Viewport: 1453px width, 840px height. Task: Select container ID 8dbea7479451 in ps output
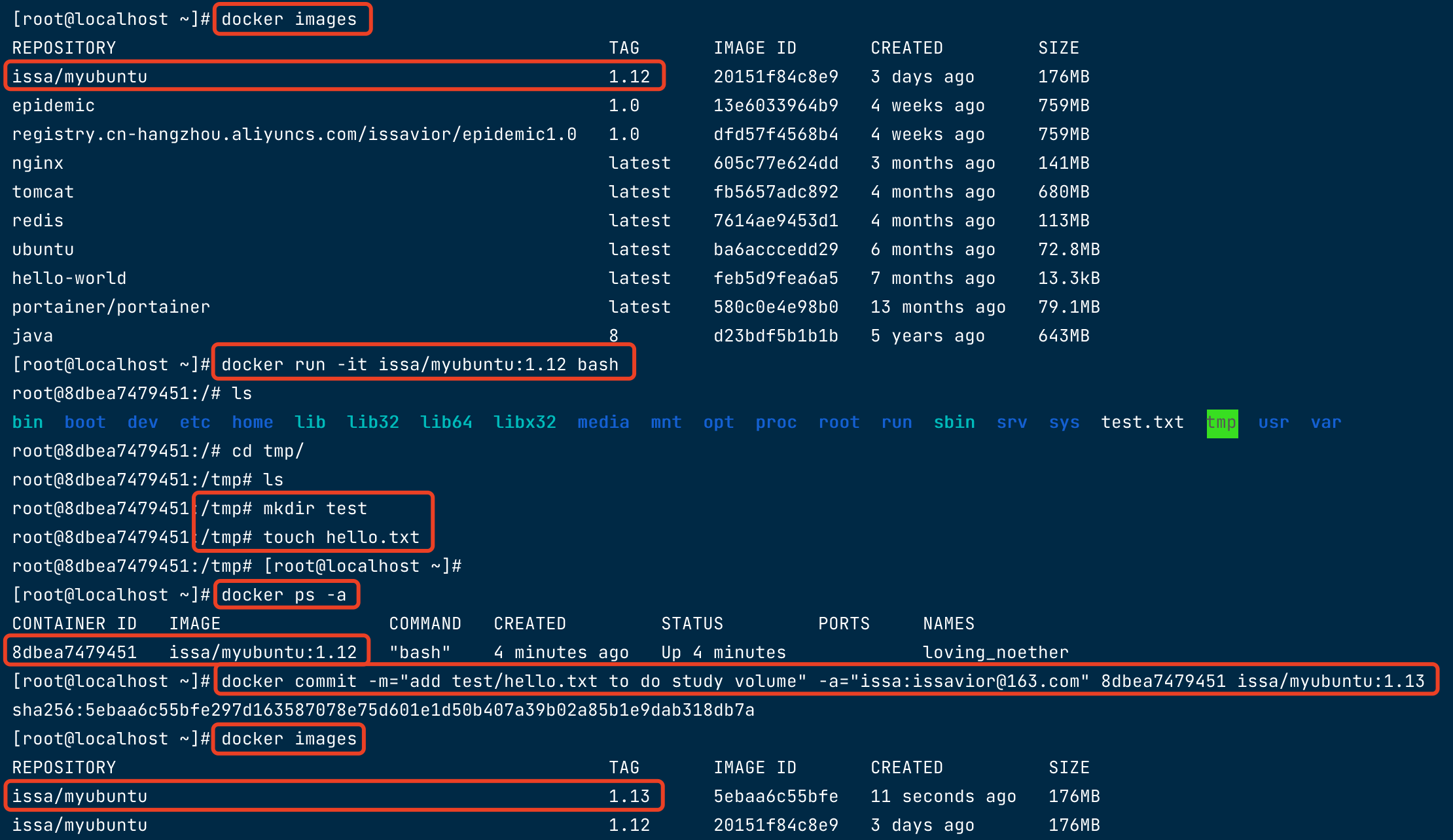[75, 652]
